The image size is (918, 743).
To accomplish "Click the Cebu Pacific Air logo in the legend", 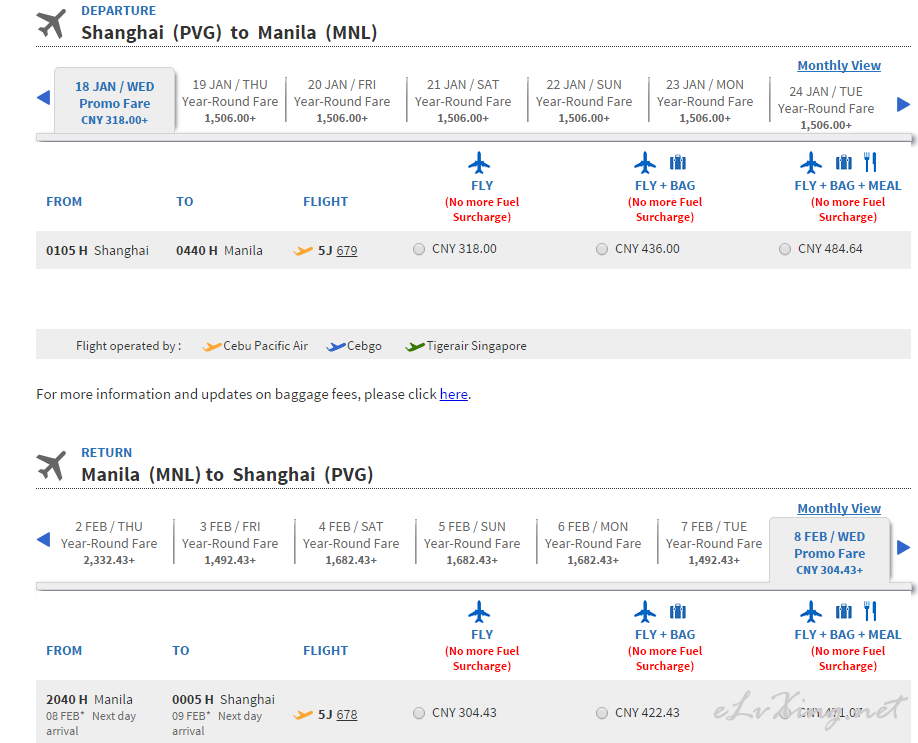I will (211, 346).
